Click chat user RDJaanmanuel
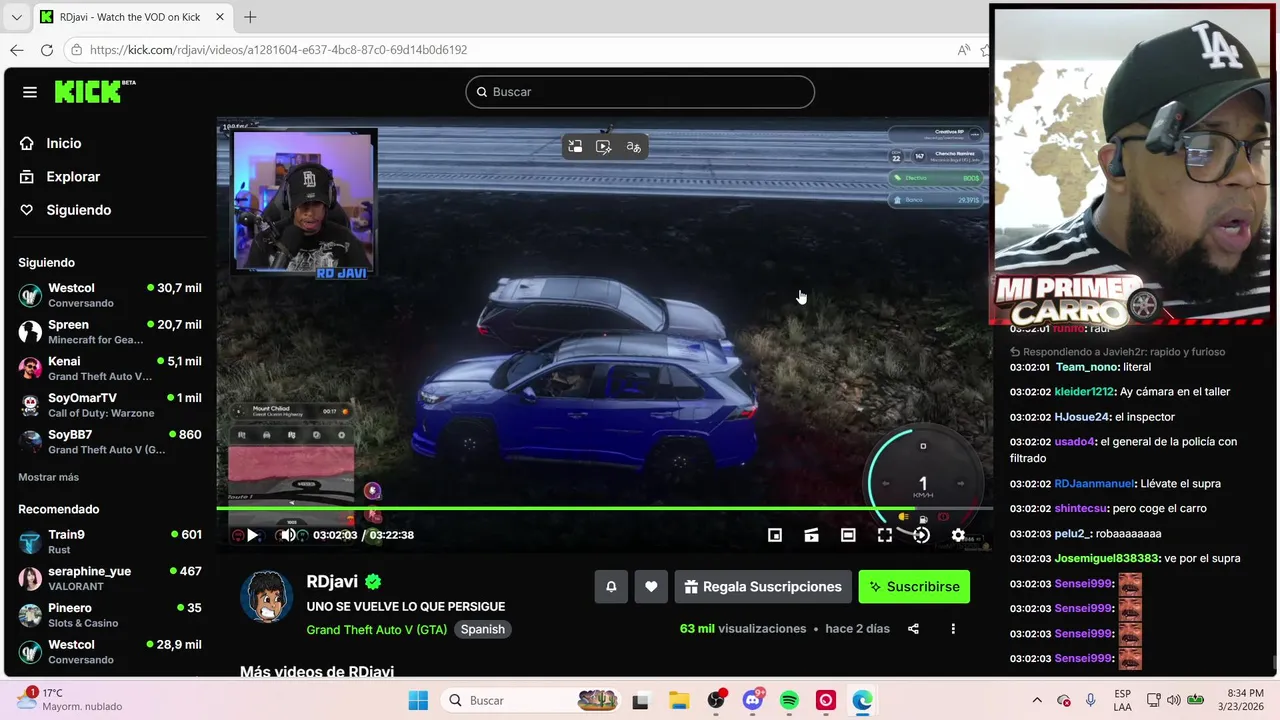The image size is (1280, 720). point(1095,484)
